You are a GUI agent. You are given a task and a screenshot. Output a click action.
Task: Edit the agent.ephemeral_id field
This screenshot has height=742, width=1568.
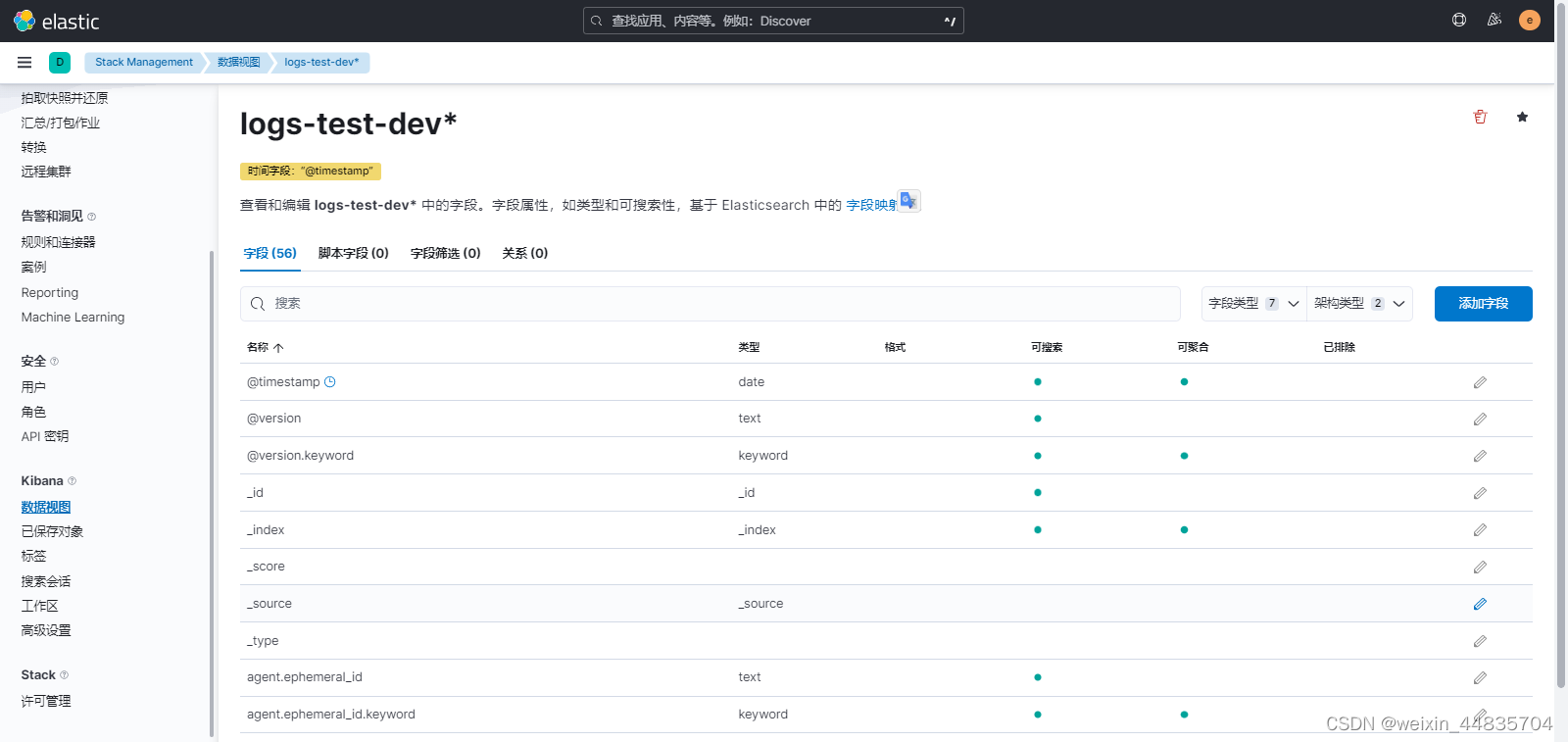[1480, 677]
